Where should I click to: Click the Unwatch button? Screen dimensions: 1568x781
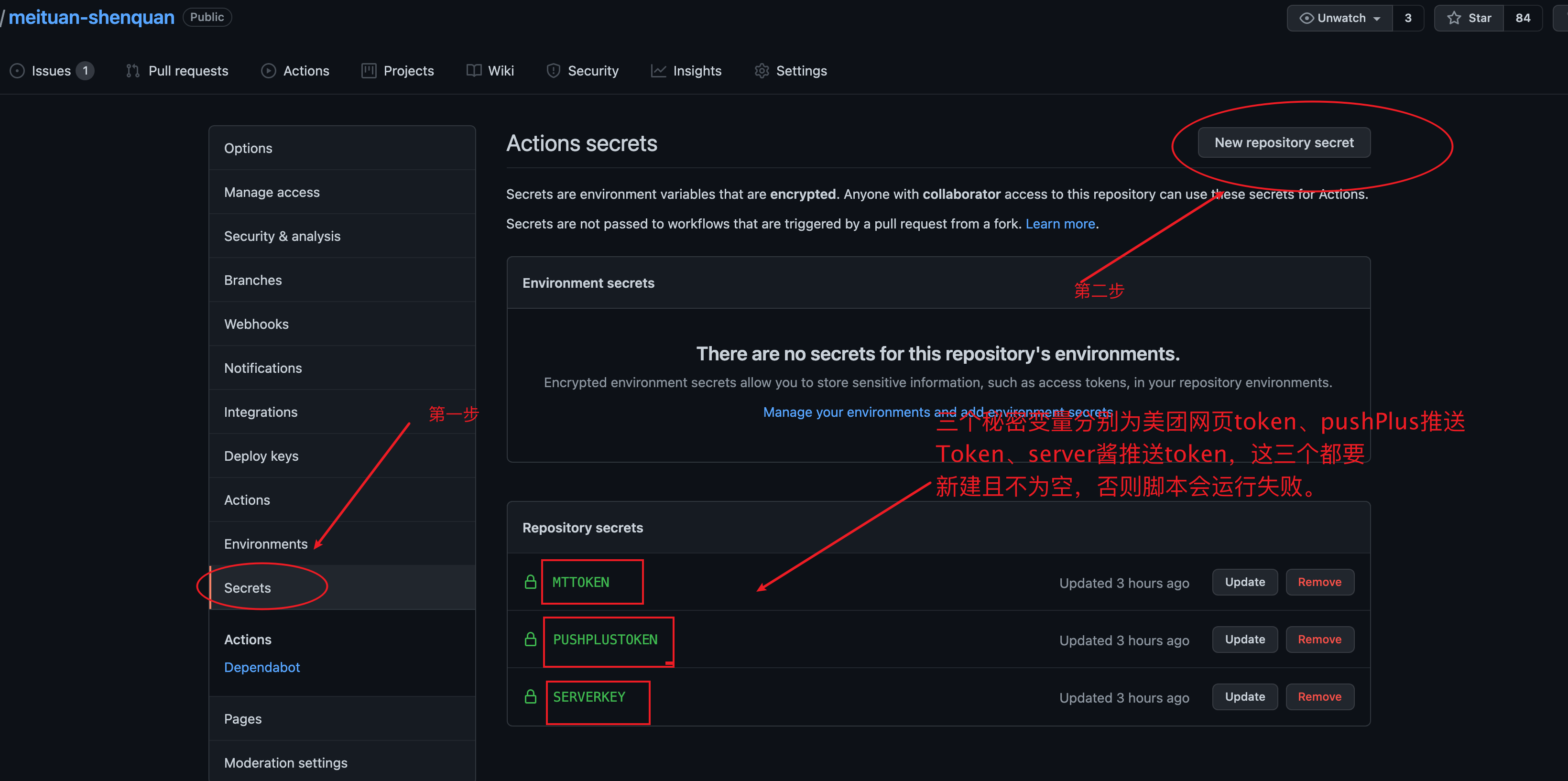[x=1340, y=18]
